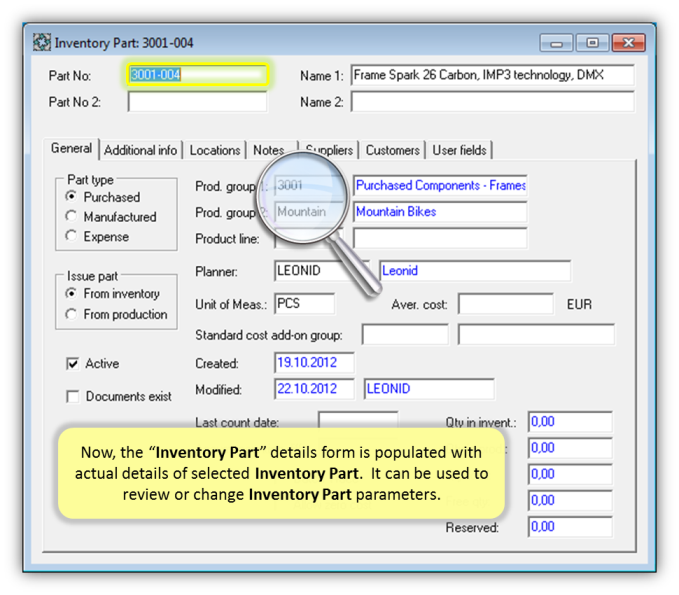The height and width of the screenshot is (595, 679).
Task: Minimize the Inventory Part window
Action: point(556,43)
